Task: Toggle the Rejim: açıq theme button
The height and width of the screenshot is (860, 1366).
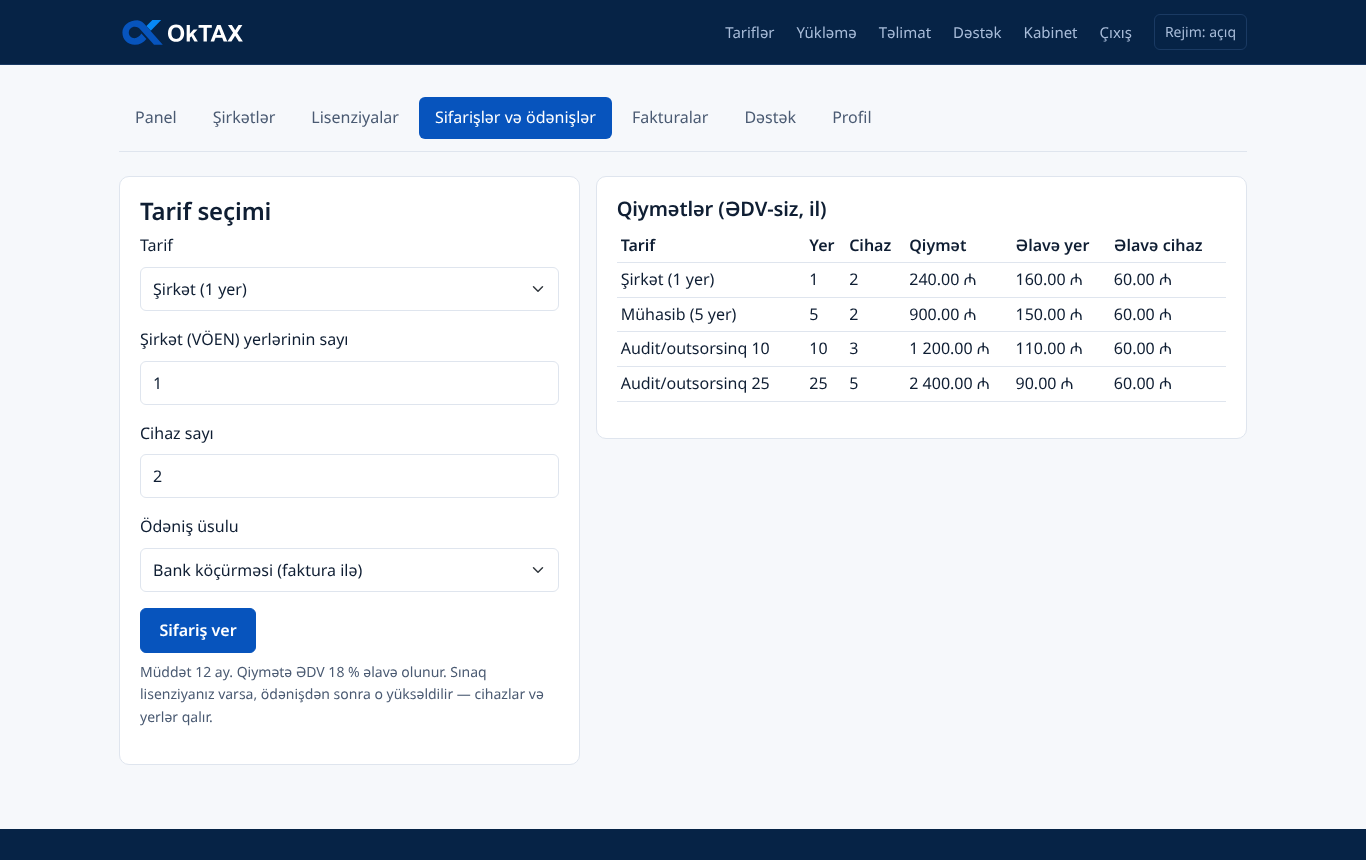Action: (1200, 32)
